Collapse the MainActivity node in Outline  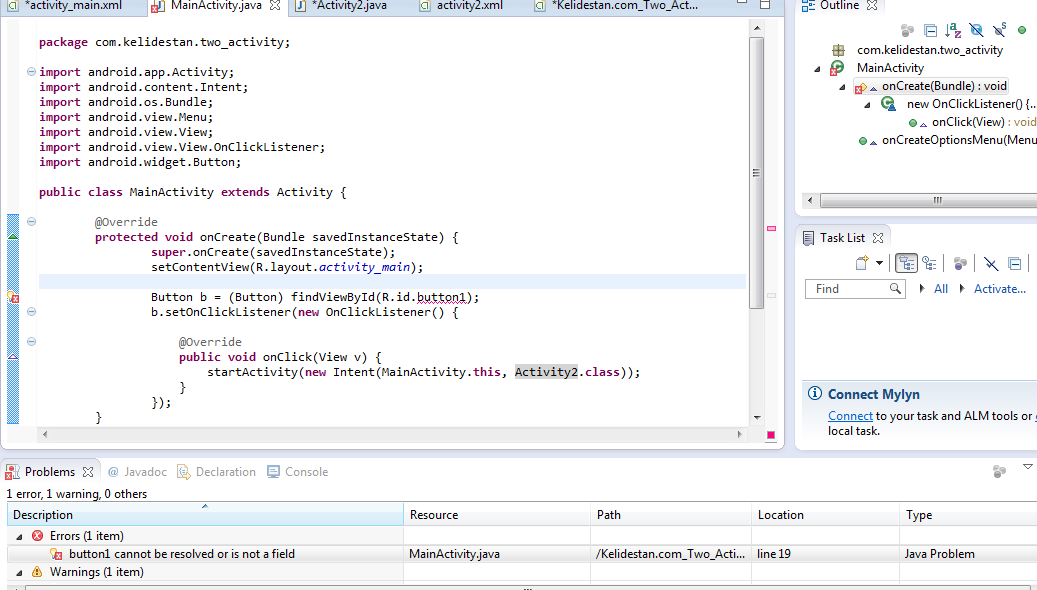(817, 69)
